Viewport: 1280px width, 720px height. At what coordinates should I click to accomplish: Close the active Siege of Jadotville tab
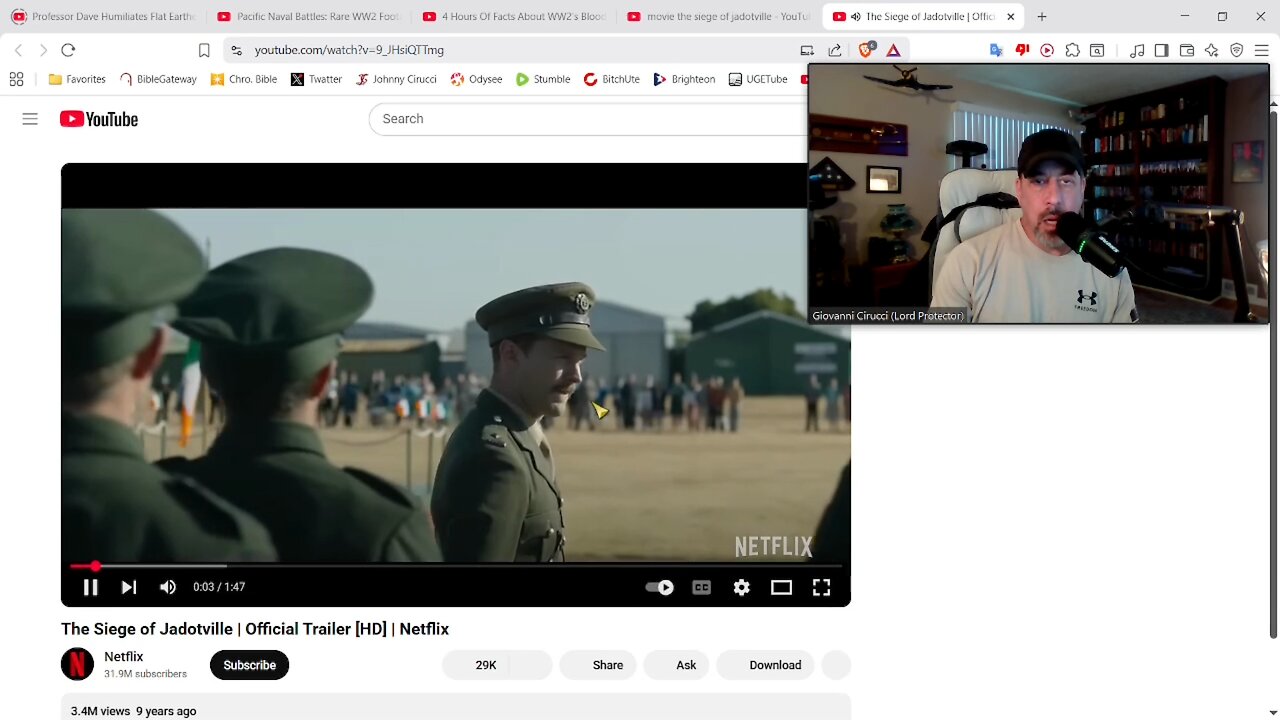[x=1010, y=17]
